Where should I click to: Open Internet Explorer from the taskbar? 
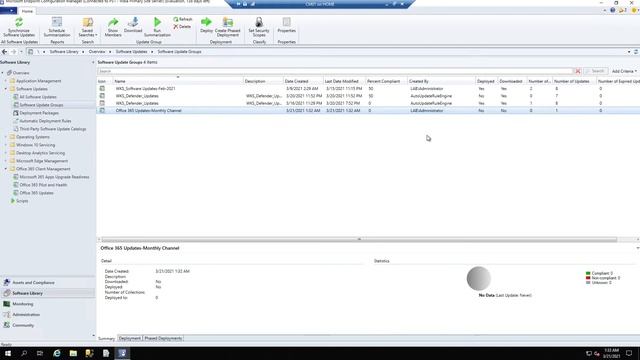pyautogui.click(x=57, y=353)
